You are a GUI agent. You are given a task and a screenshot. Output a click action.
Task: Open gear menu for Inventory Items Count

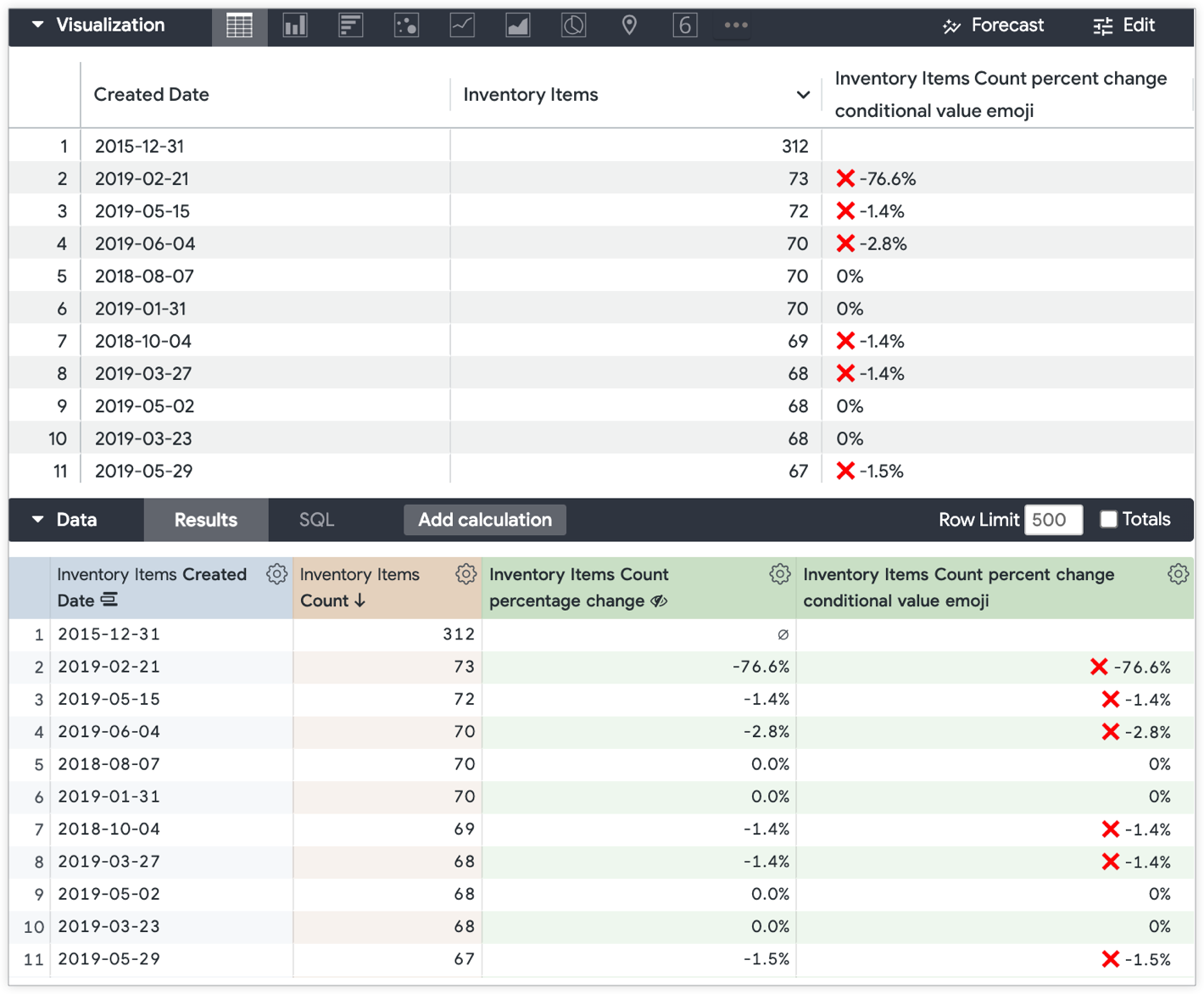465,574
